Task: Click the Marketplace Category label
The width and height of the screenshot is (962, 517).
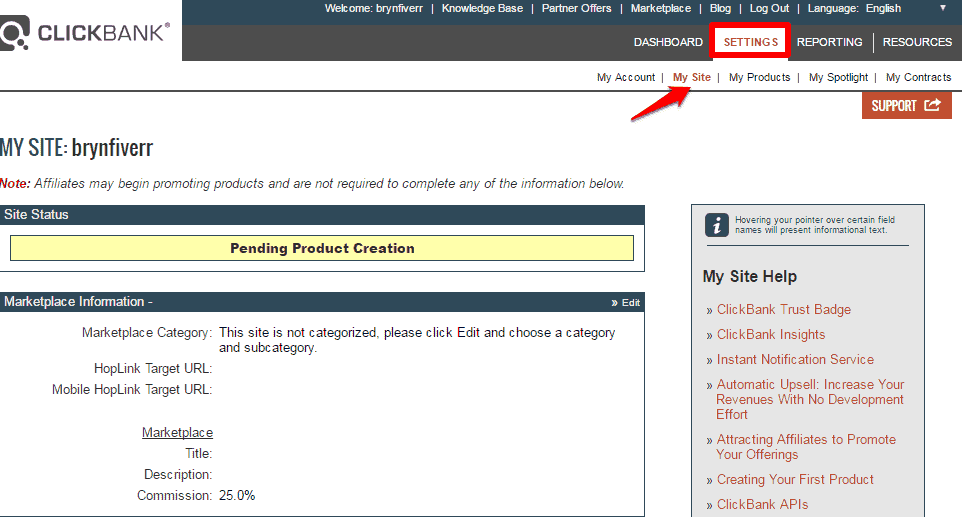Action: [x=147, y=332]
